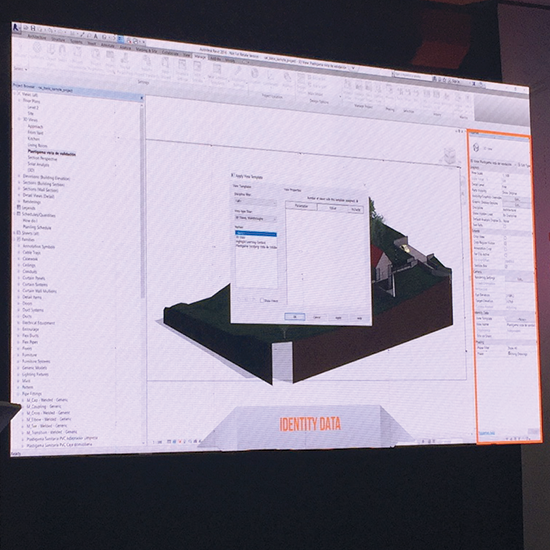Select 'Approach' 3D view in browser
The height and width of the screenshot is (550, 550).
pos(35,126)
